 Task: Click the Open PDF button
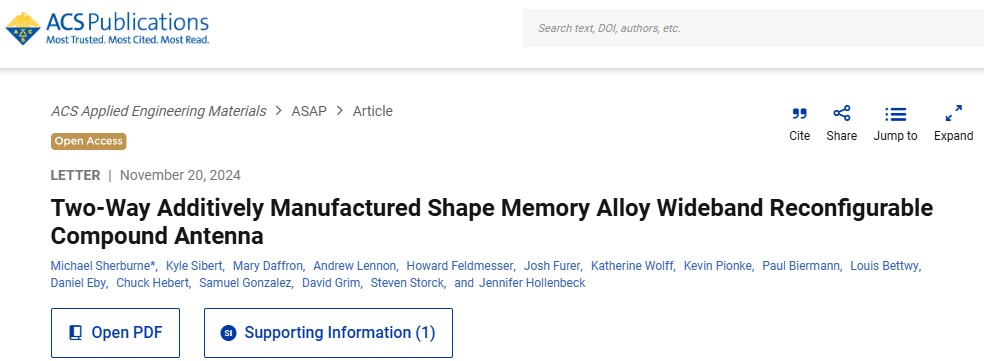point(115,333)
